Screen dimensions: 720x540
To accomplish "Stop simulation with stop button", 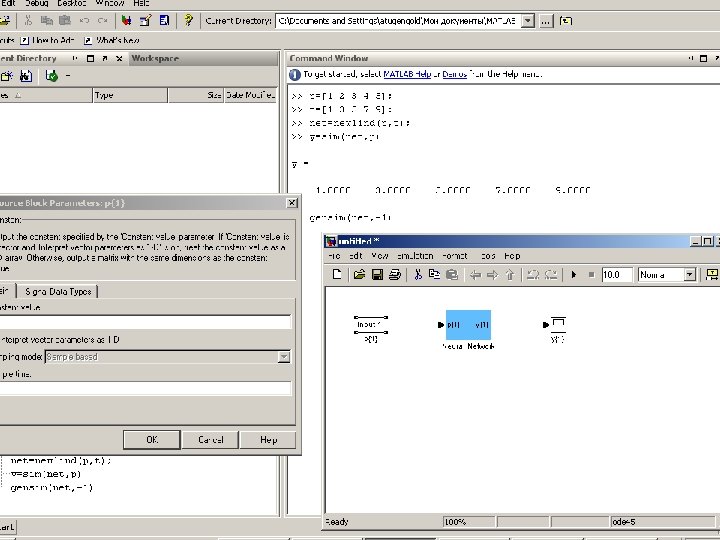I will (591, 275).
